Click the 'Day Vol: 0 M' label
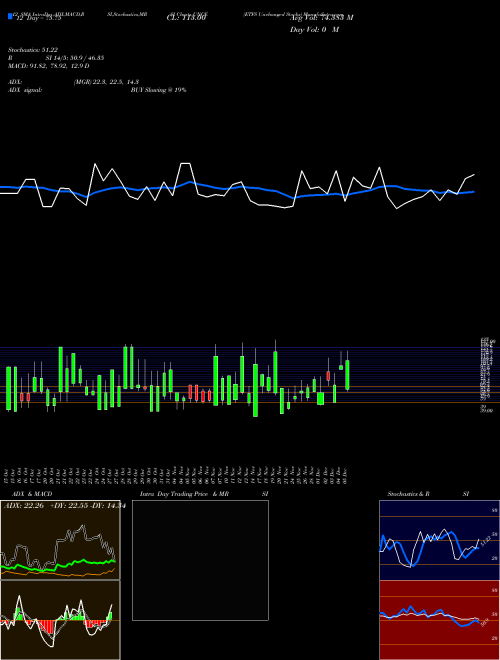Image resolution: width=500 pixels, height=660 pixels. [x=314, y=30]
